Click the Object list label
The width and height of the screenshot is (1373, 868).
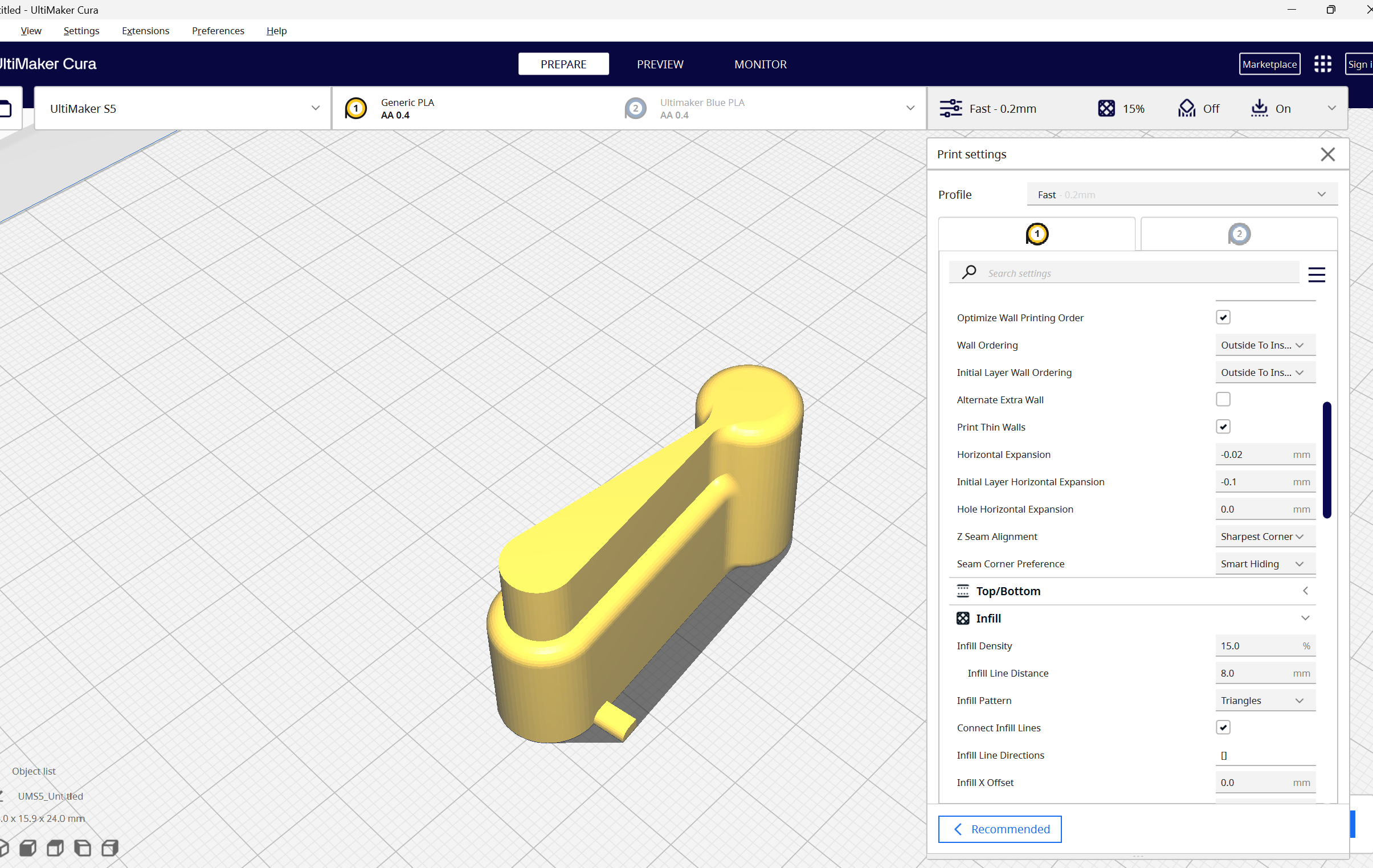pyautogui.click(x=34, y=771)
